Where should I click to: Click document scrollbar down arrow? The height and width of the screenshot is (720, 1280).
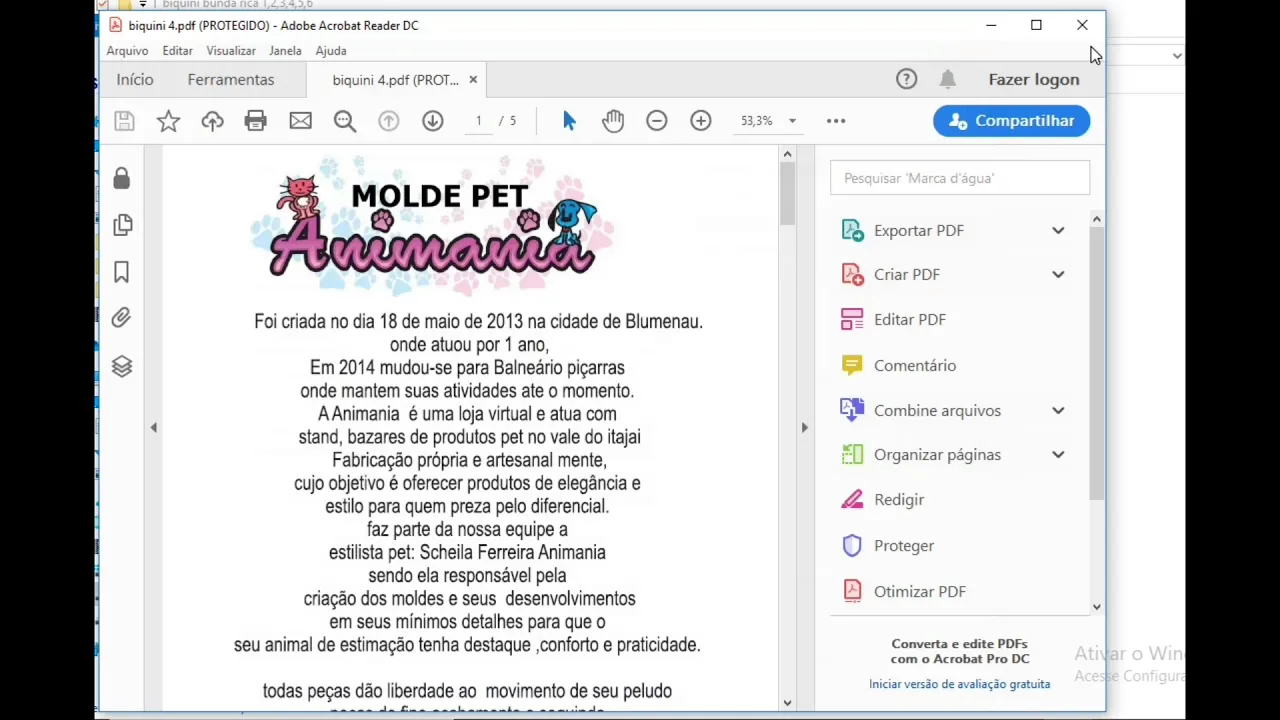coord(787,703)
